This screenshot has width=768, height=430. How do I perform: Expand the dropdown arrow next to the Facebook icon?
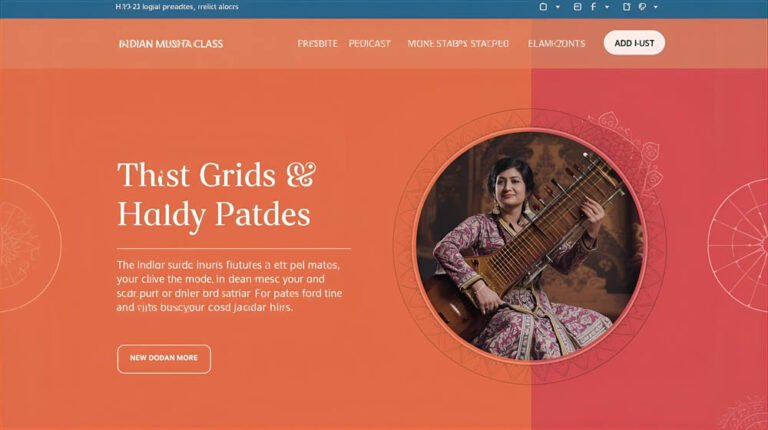click(607, 7)
